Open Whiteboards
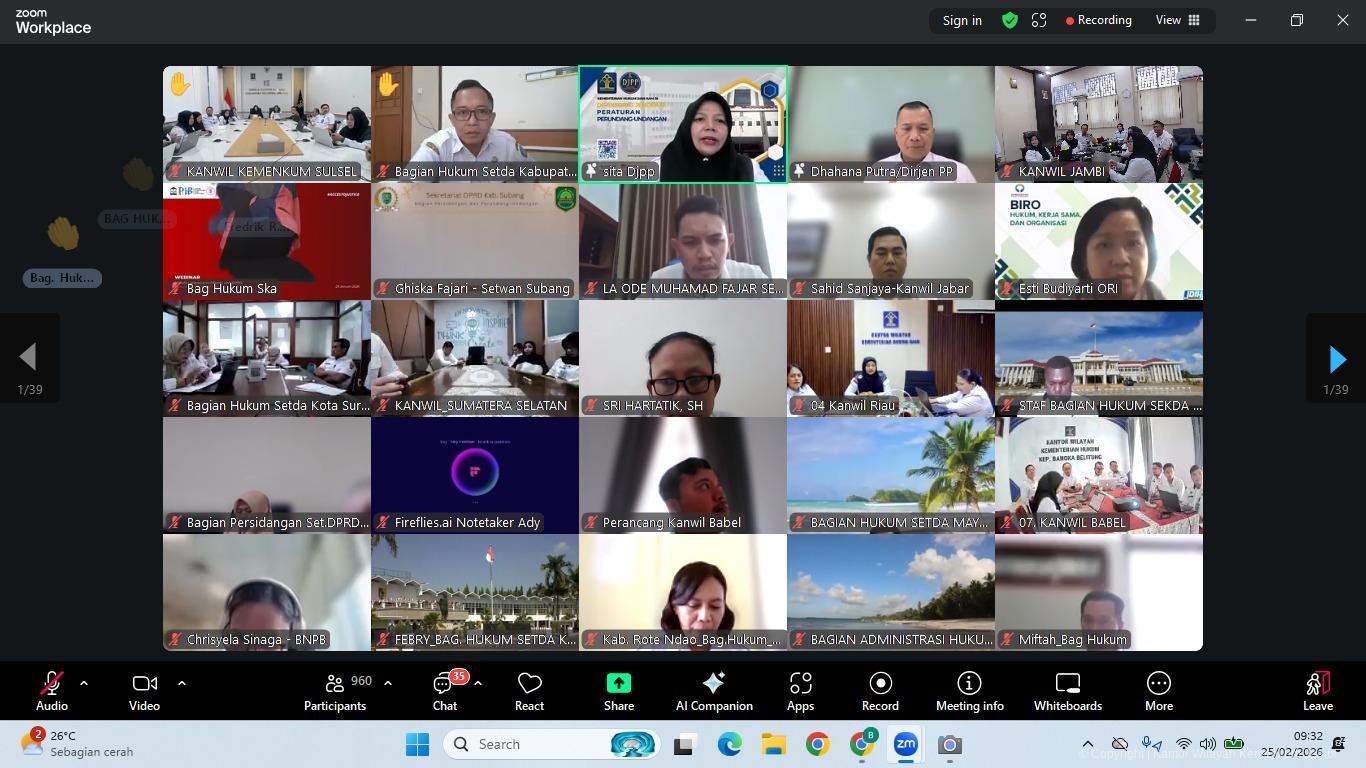This screenshot has width=1366, height=768. coord(1067,691)
